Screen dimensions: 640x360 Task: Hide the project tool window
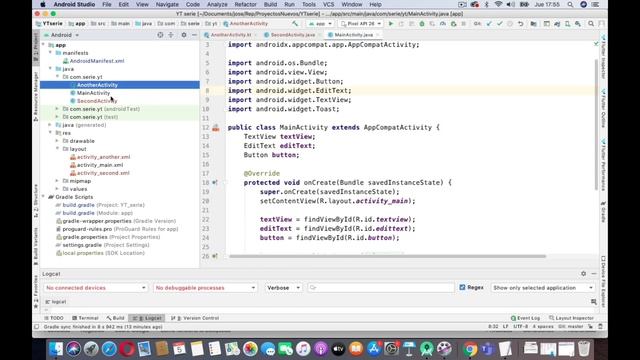pyautogui.click(x=194, y=35)
